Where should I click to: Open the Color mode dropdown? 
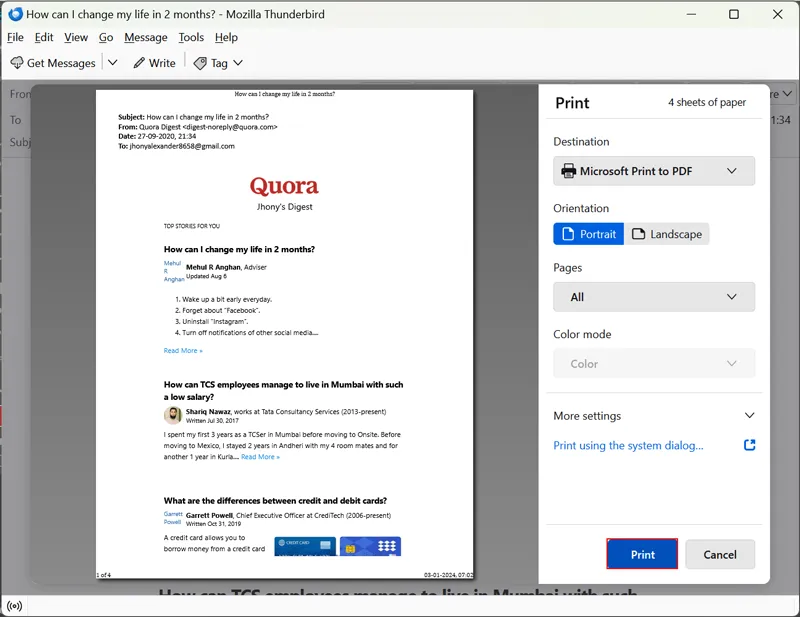654,363
